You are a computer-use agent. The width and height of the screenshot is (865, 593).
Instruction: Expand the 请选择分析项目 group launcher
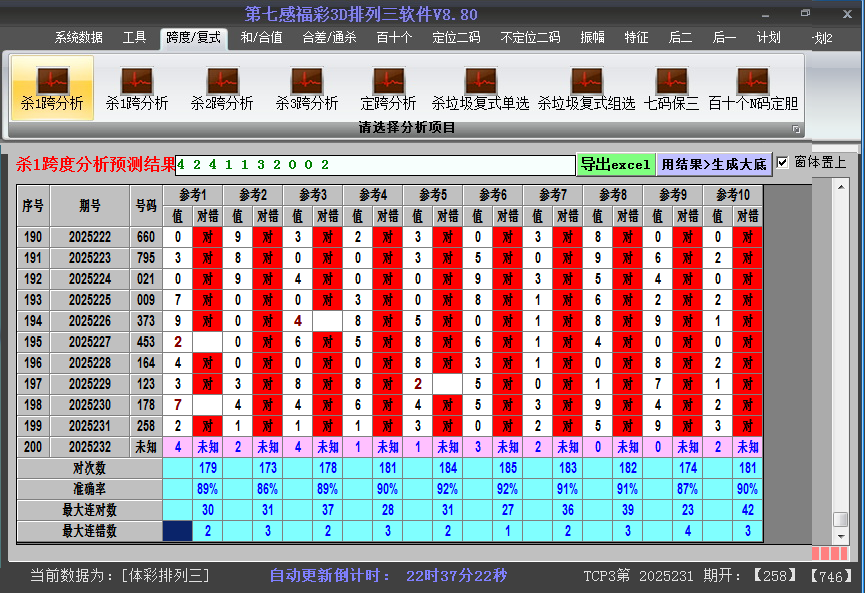pos(796,129)
